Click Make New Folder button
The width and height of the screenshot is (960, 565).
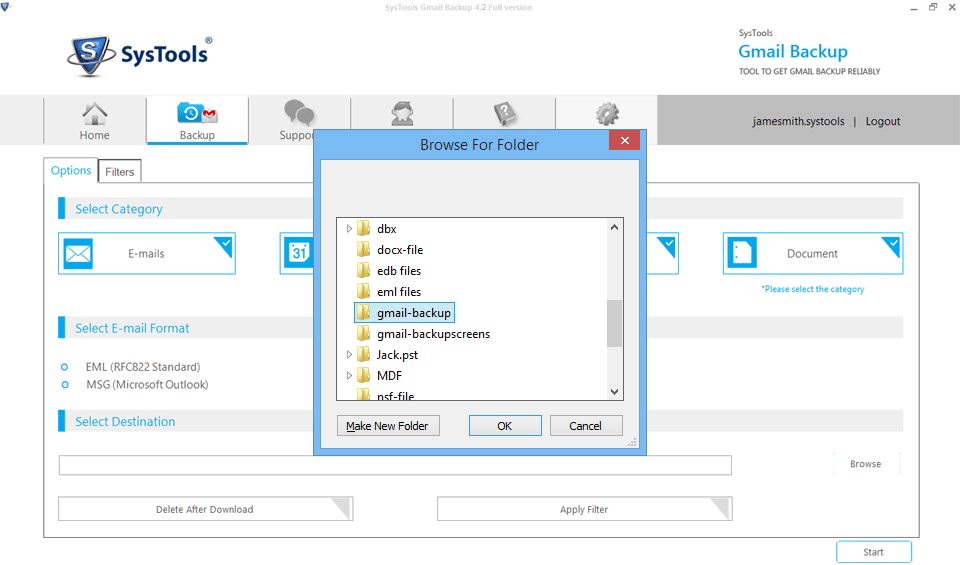tap(388, 426)
